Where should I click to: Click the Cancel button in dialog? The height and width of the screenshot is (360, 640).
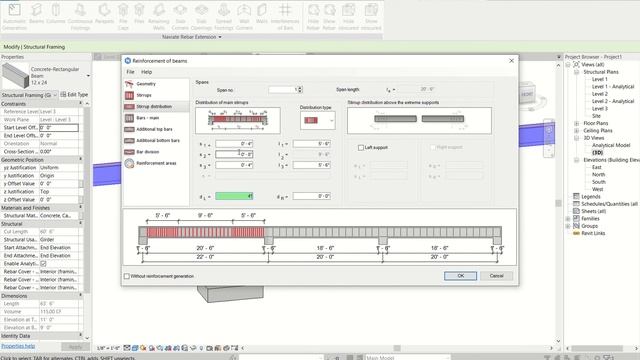496,276
